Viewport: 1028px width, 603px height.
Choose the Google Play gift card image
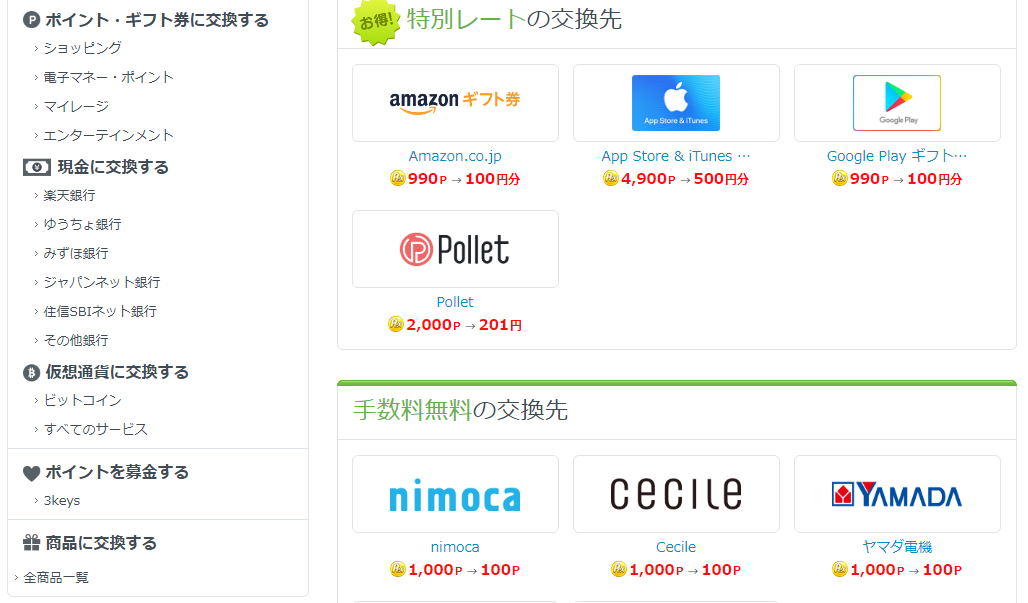[x=897, y=103]
